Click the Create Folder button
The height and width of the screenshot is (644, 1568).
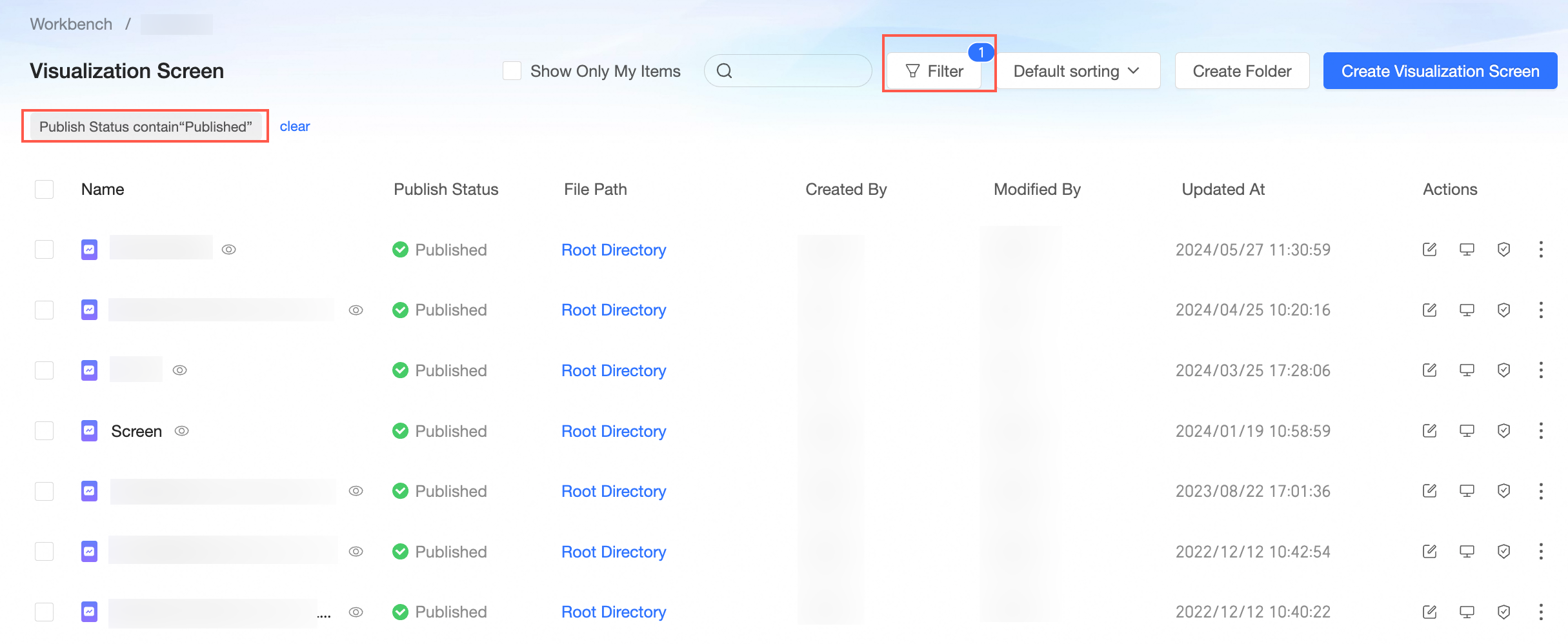tap(1242, 71)
